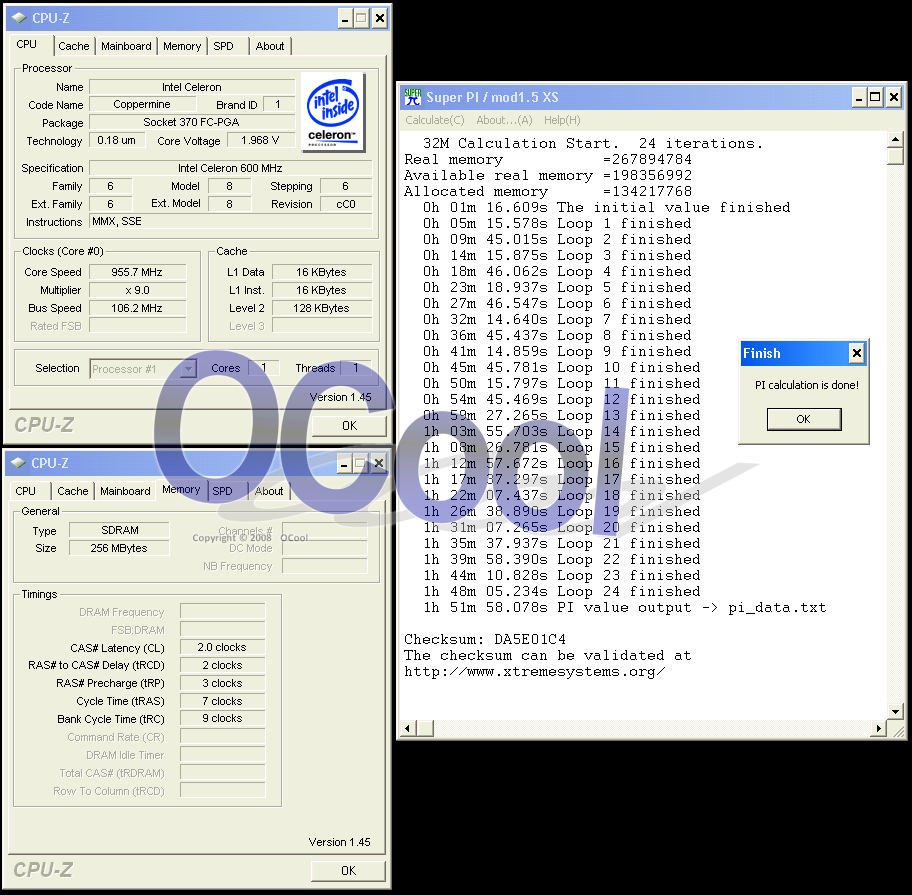This screenshot has width=912, height=895.
Task: Minimize the top CPU-Z window
Action: (x=345, y=19)
